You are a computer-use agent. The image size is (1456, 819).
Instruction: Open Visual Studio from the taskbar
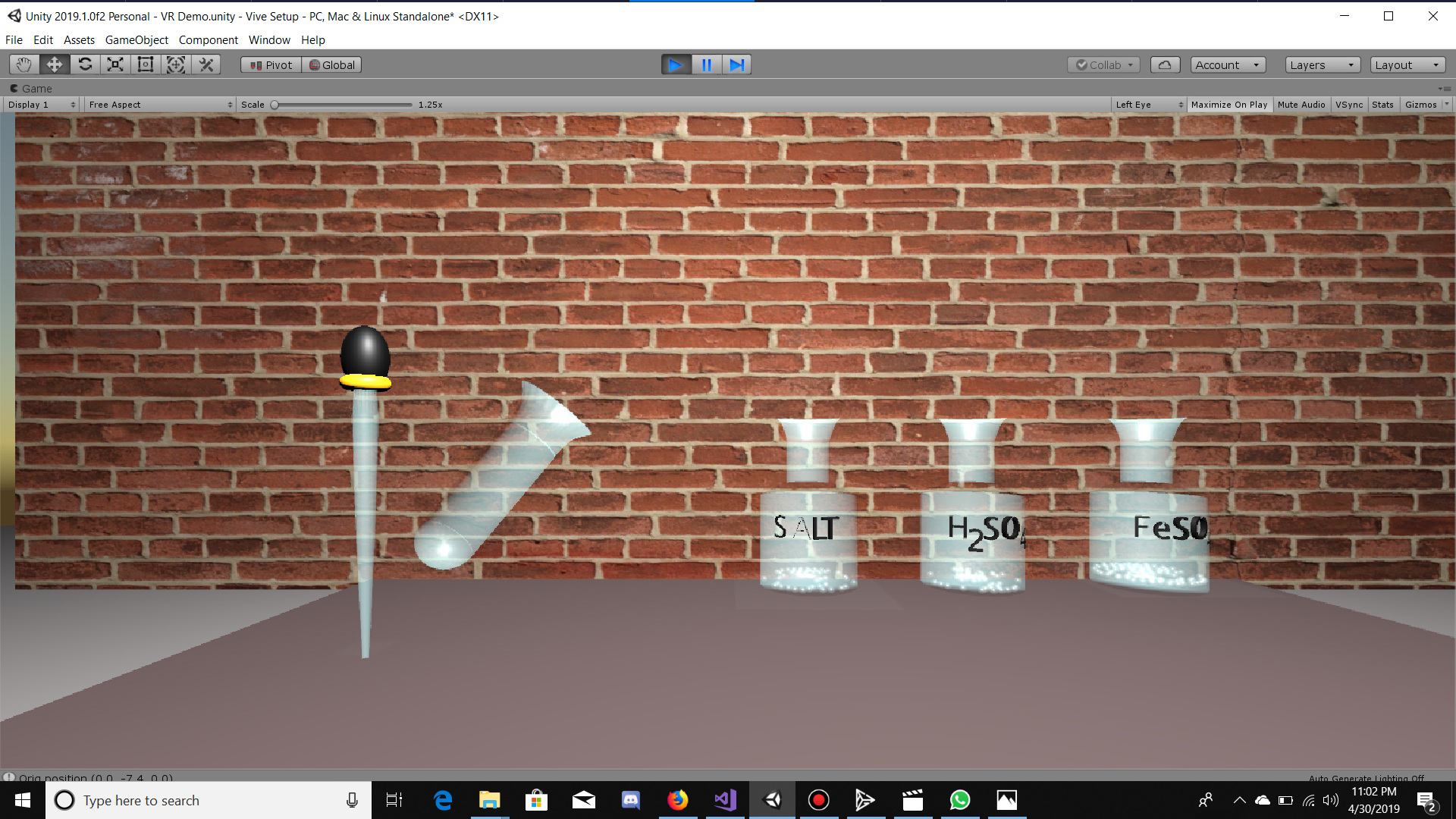[725, 800]
